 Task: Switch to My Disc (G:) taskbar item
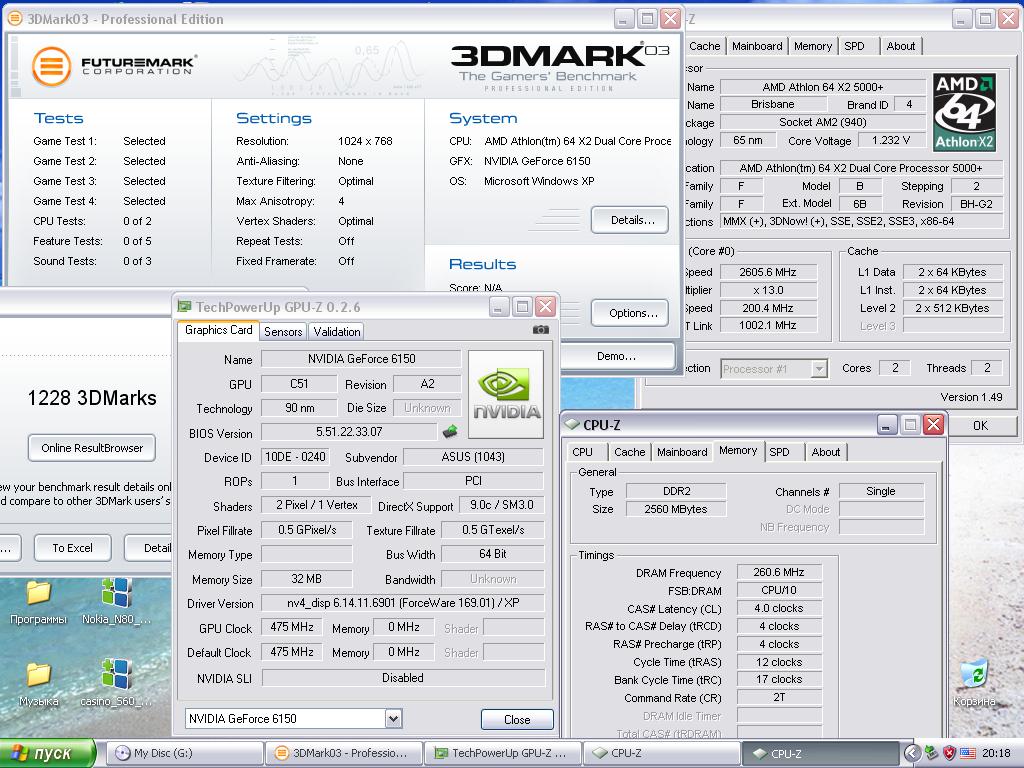185,753
